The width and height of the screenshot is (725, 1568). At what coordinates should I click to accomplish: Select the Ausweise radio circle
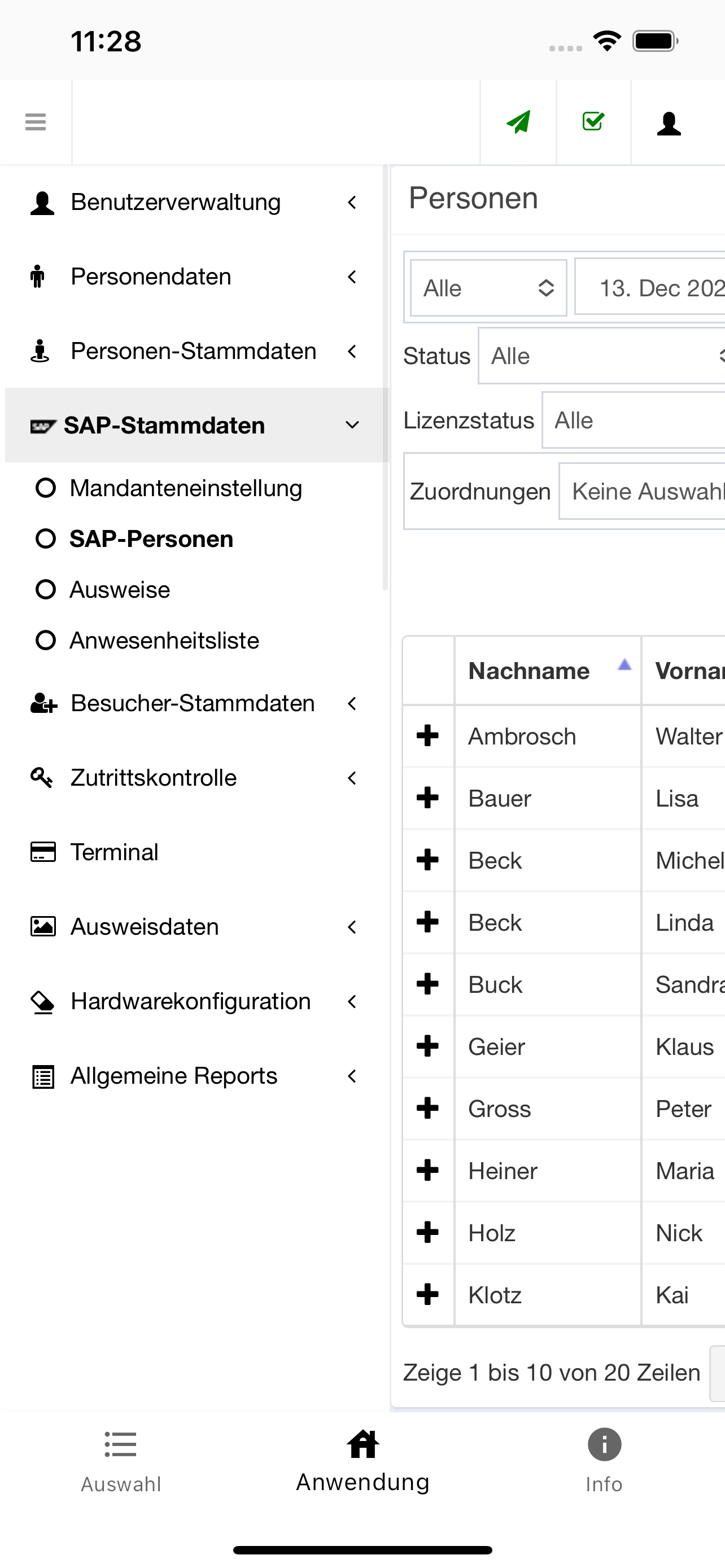pos(46,589)
